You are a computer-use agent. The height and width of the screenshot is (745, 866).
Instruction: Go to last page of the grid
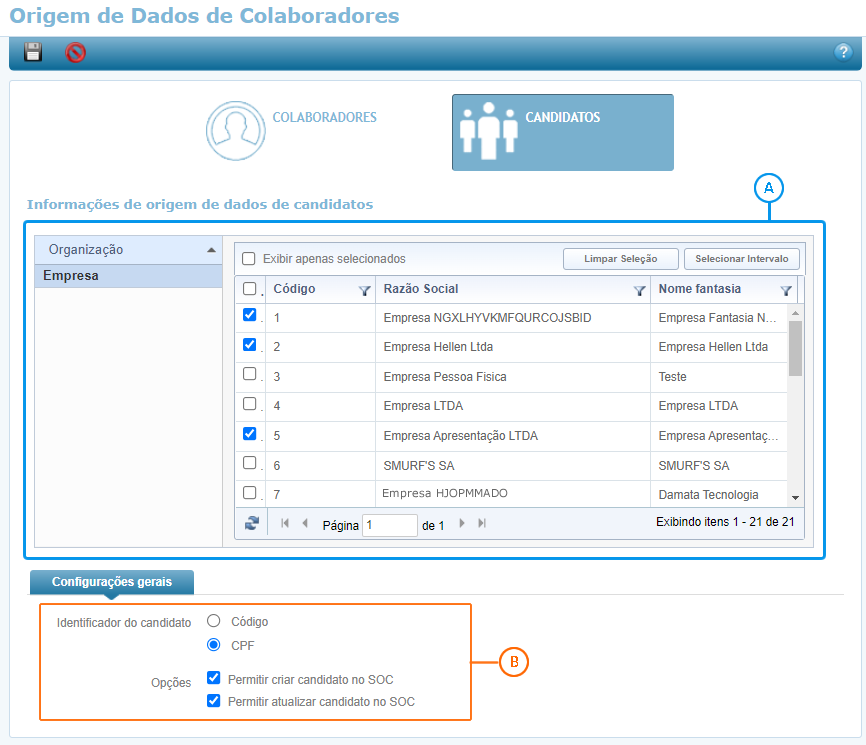(x=482, y=523)
